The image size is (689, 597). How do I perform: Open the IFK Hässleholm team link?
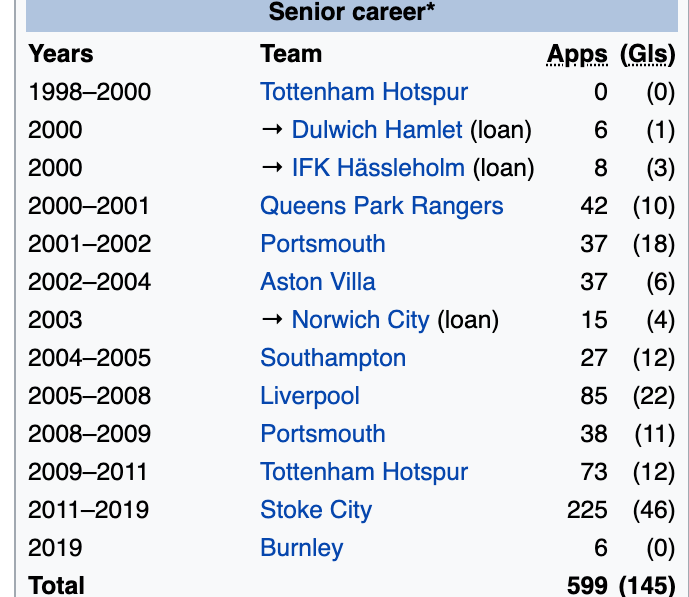pos(378,168)
